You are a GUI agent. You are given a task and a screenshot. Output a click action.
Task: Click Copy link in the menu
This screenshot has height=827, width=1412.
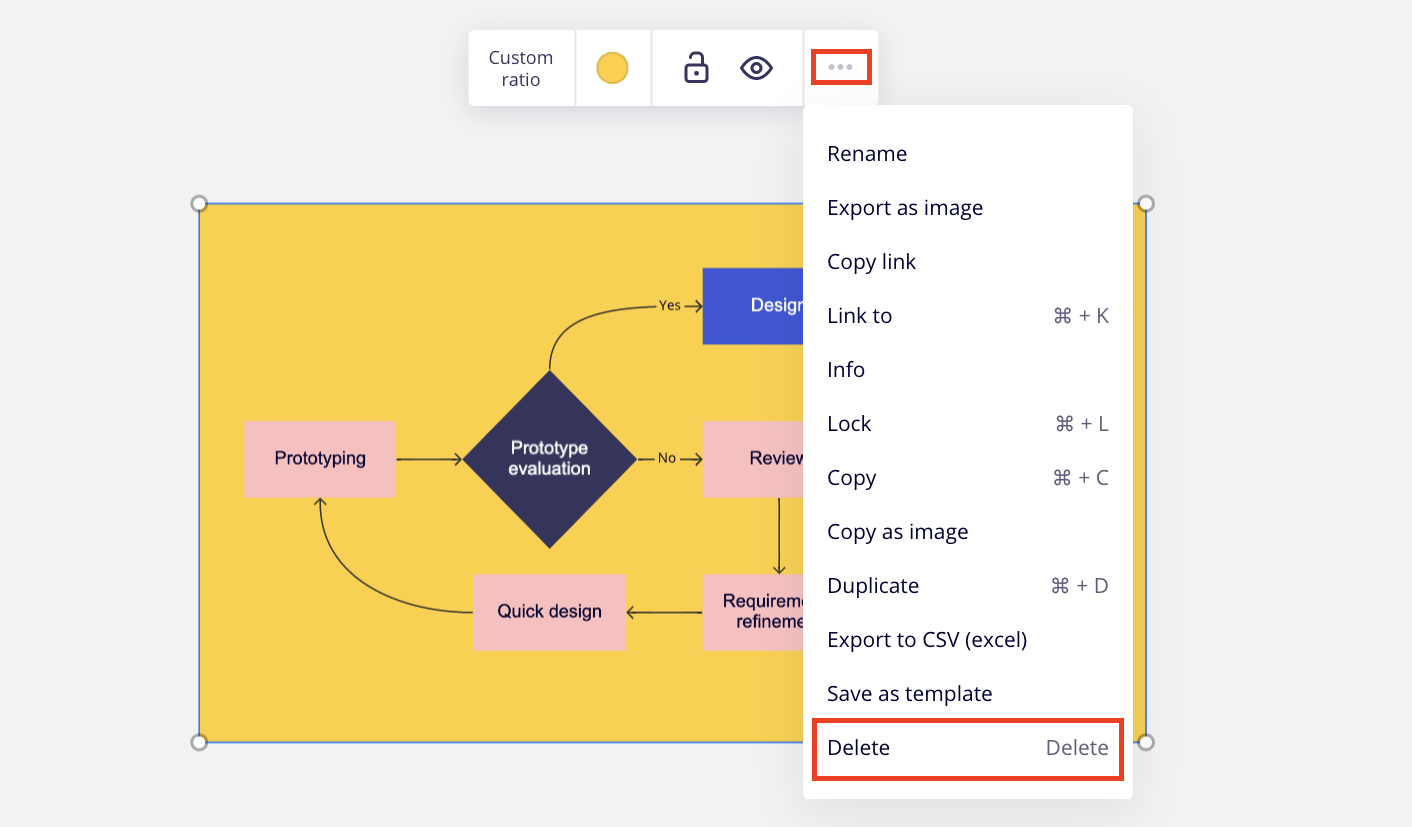tap(871, 262)
